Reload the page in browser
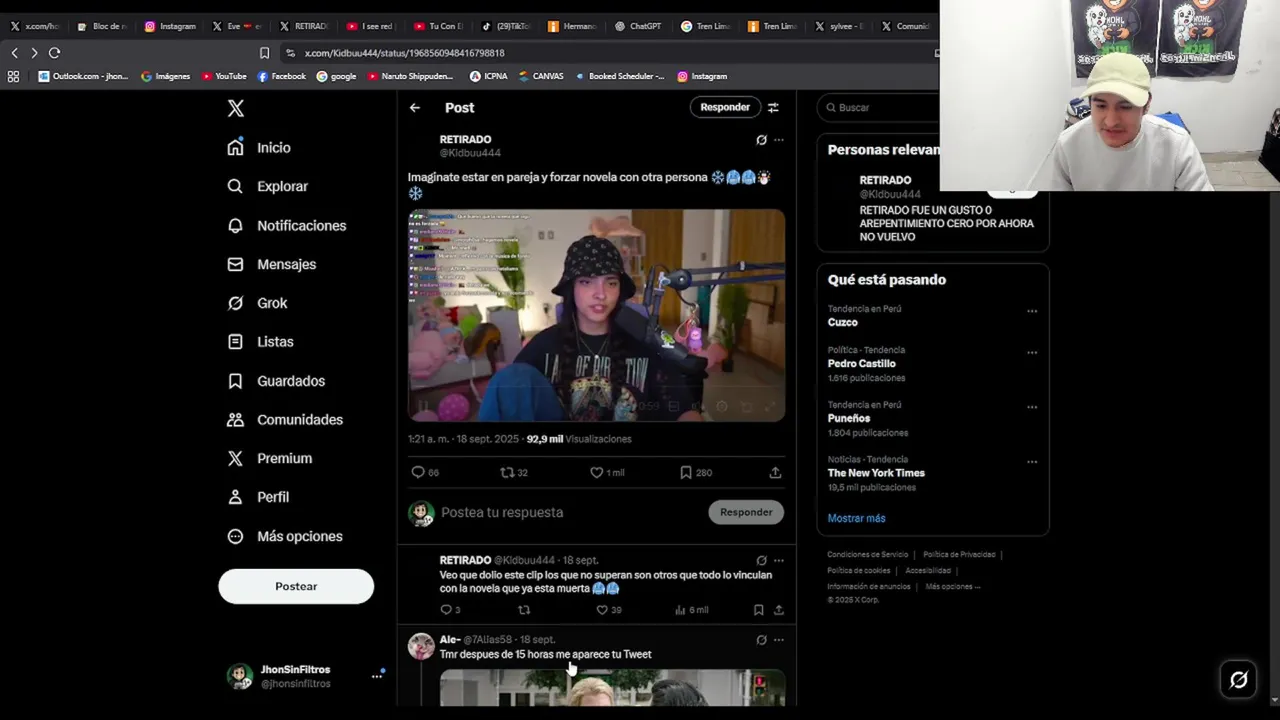1280x720 pixels. [54, 53]
